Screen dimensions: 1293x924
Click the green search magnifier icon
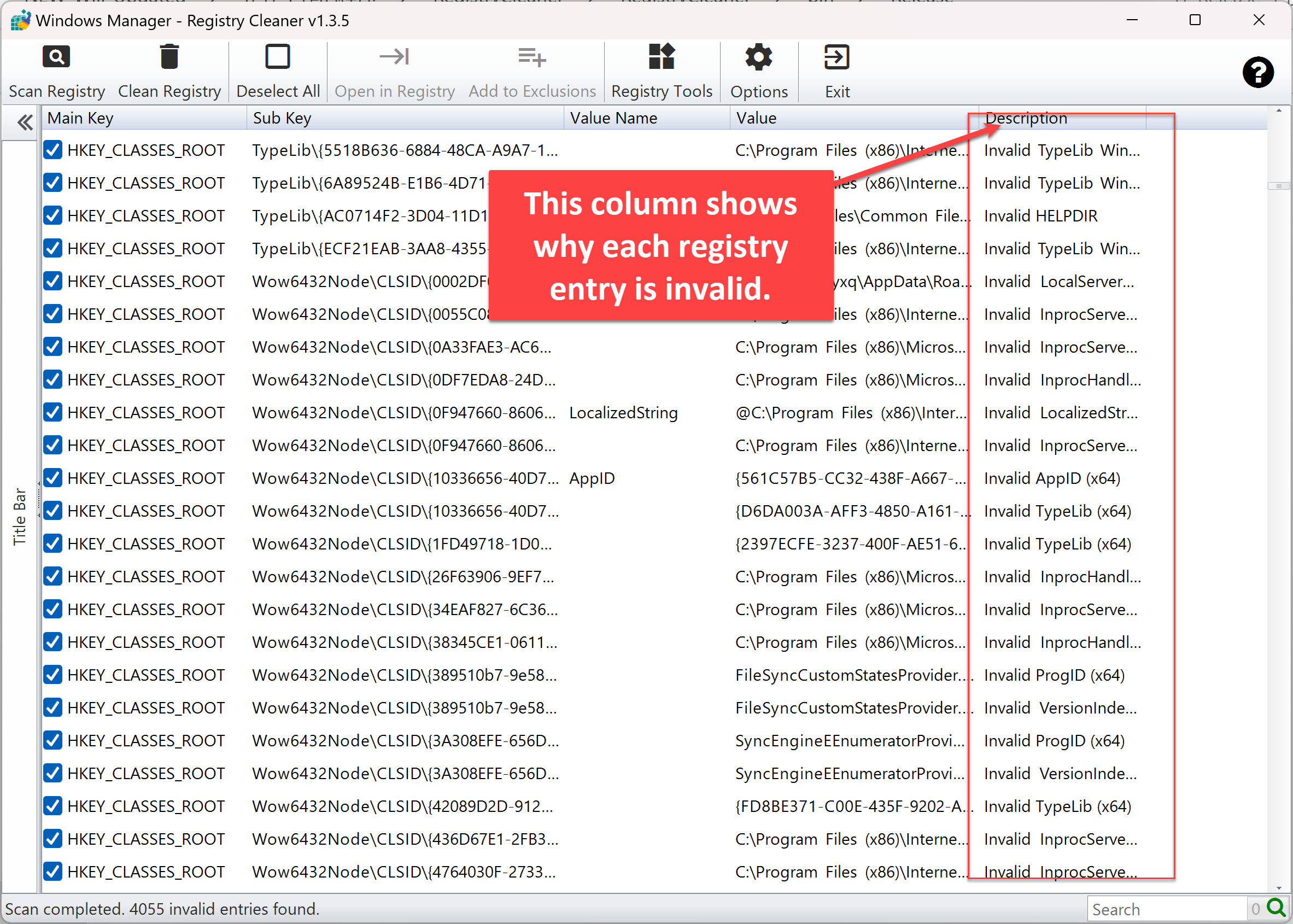click(1277, 908)
